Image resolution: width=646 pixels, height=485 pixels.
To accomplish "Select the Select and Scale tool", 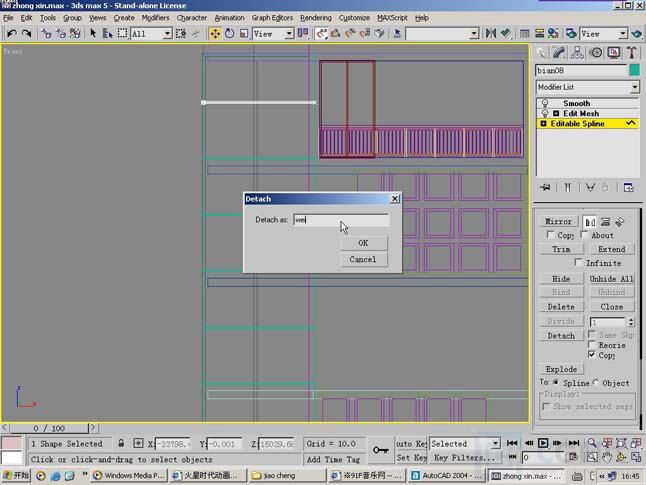I will coord(243,33).
